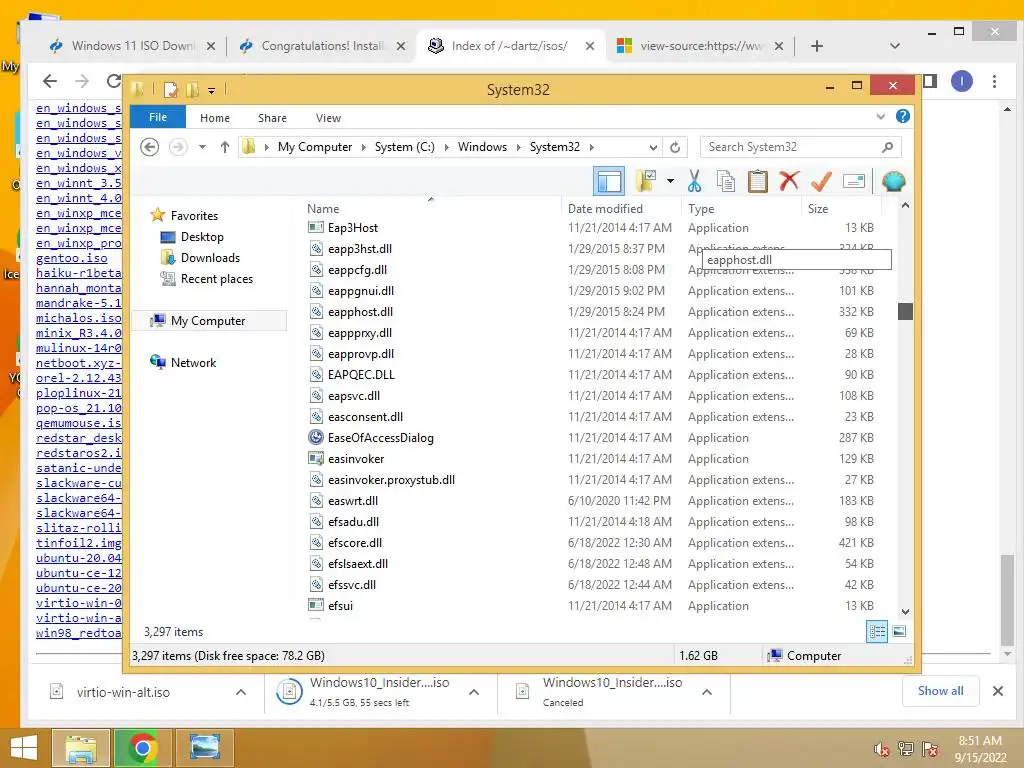Viewport: 1024px width, 768px height.
Task: Open recent locations dropdown arrow
Action: [202, 147]
